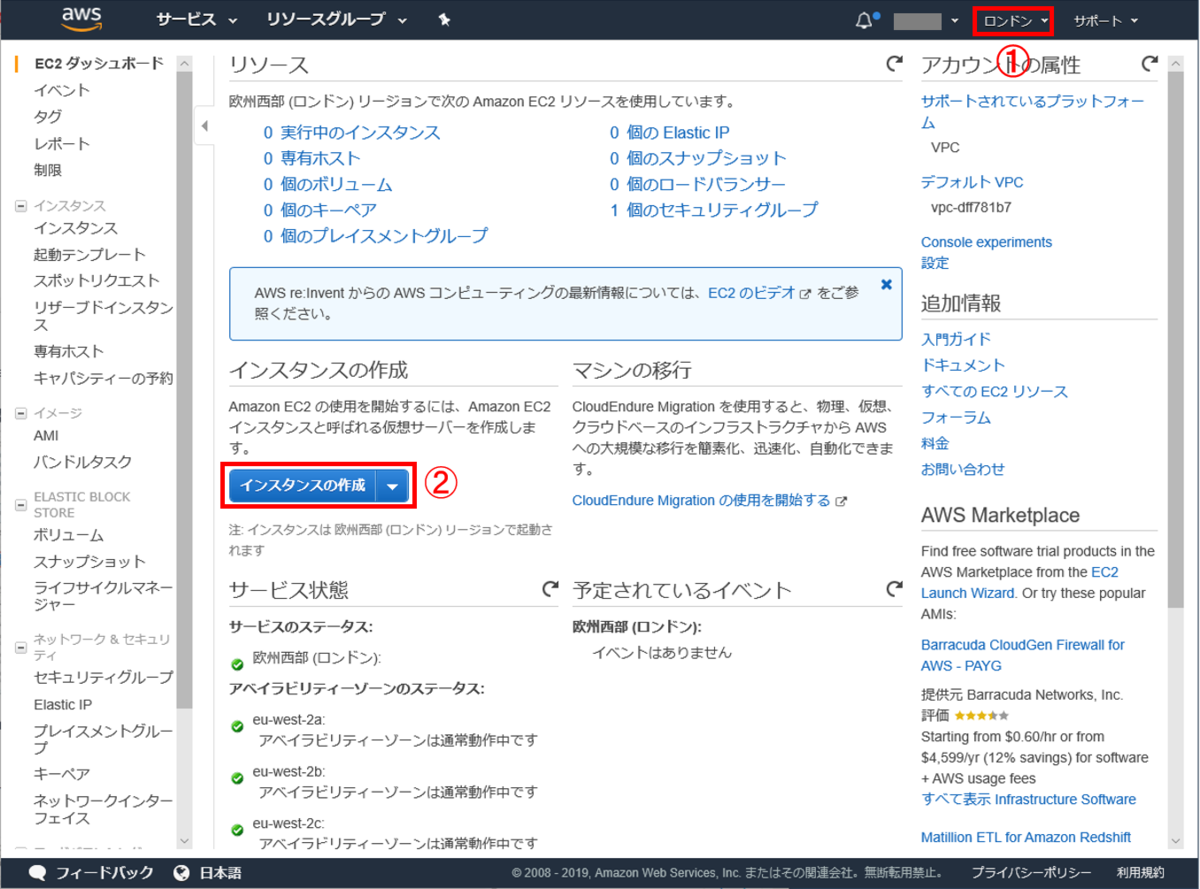Image resolution: width=1200 pixels, height=889 pixels.
Task: Open キャパシティーの予約 in sidebar
Action: [103, 378]
